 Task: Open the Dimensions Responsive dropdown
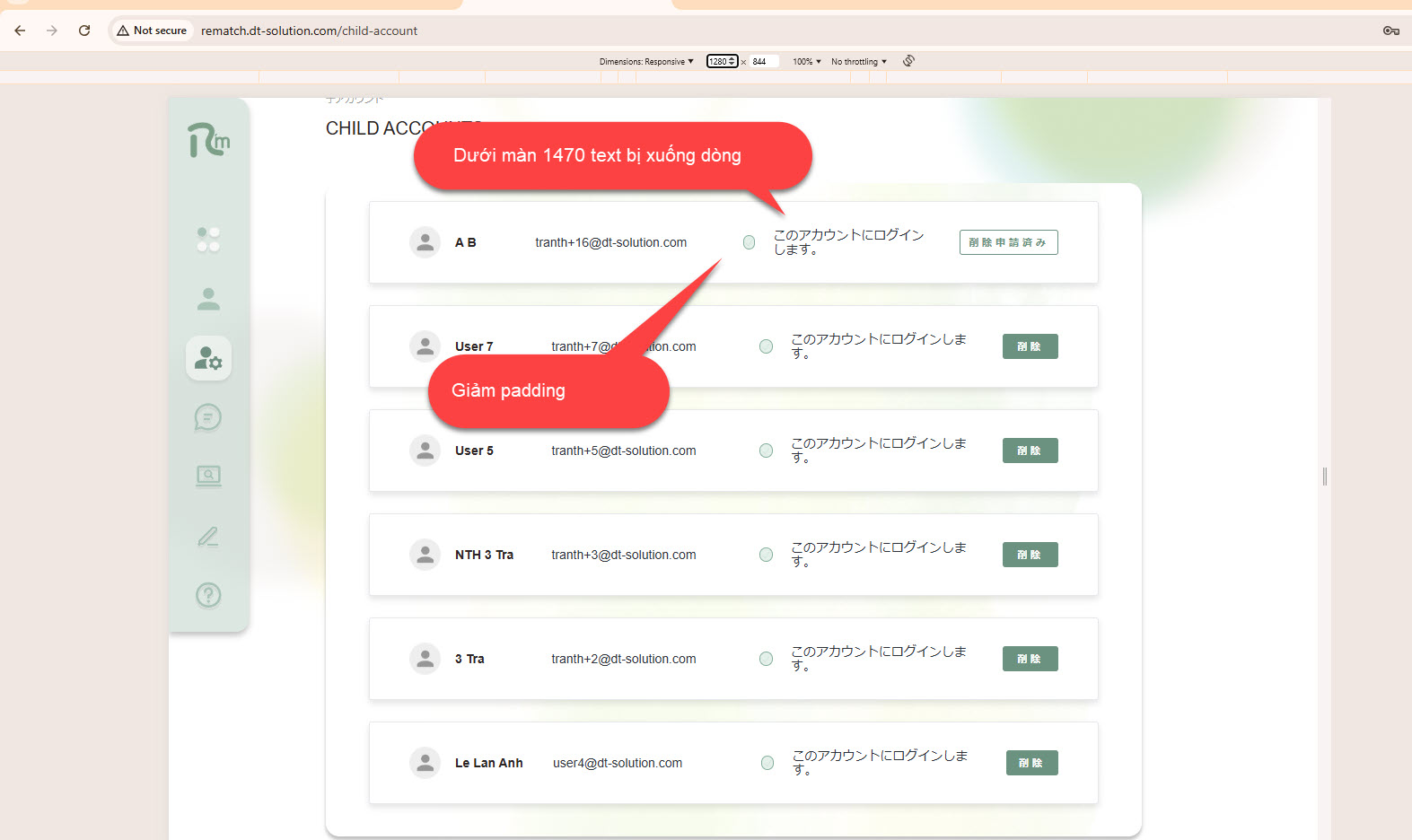646,62
